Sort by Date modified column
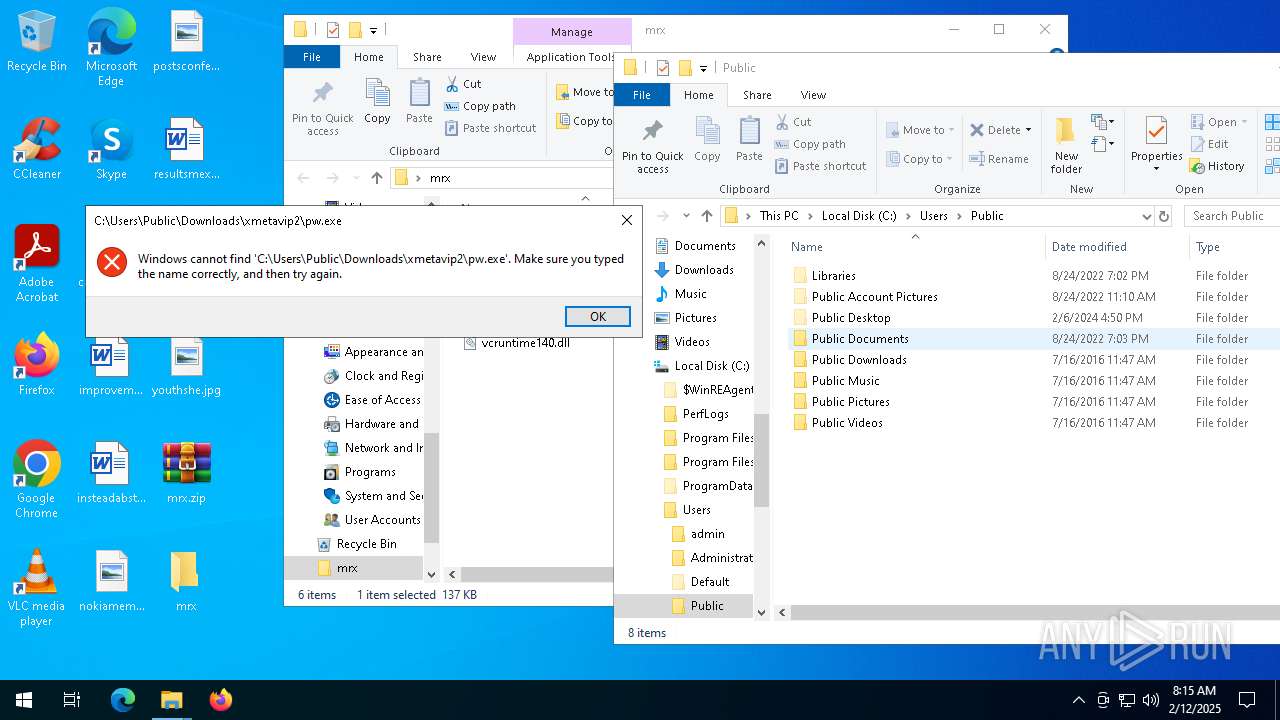 1089,247
